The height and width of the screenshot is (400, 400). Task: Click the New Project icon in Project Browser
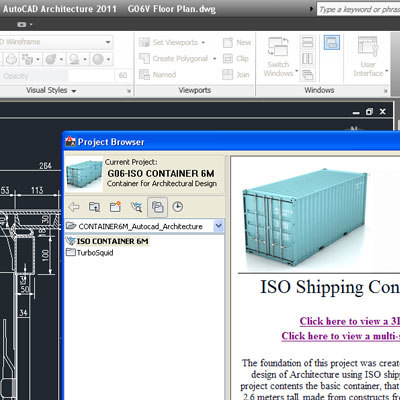(115, 207)
